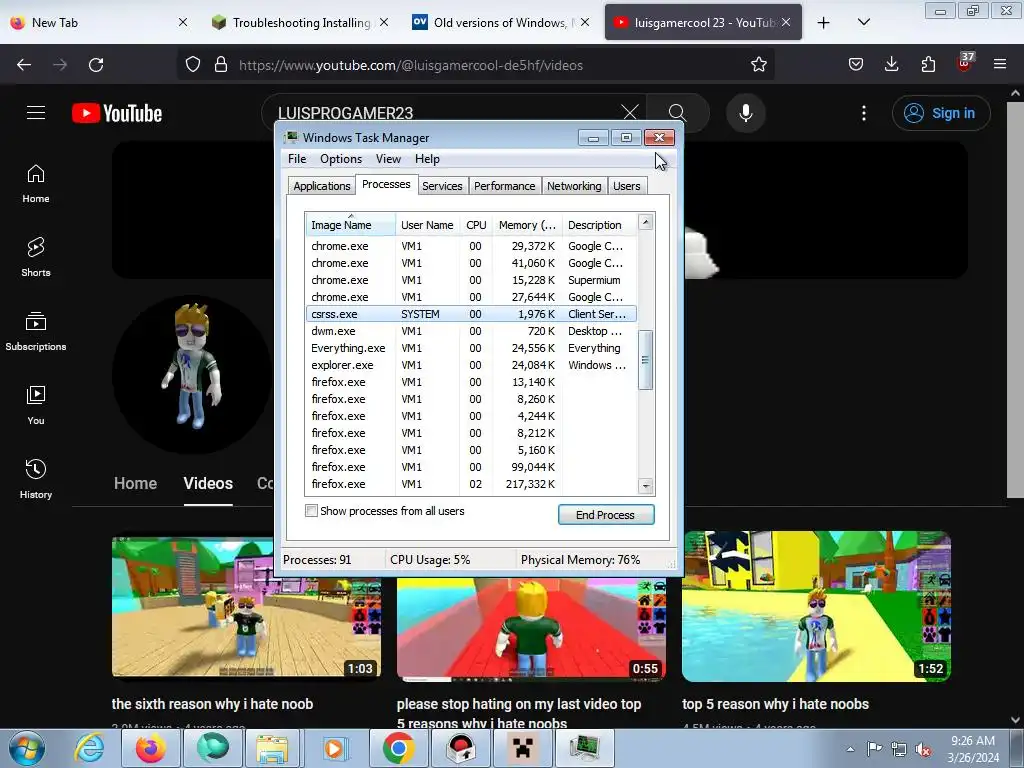Open 'the sixth reason why i hate noob' title

[x=212, y=704]
